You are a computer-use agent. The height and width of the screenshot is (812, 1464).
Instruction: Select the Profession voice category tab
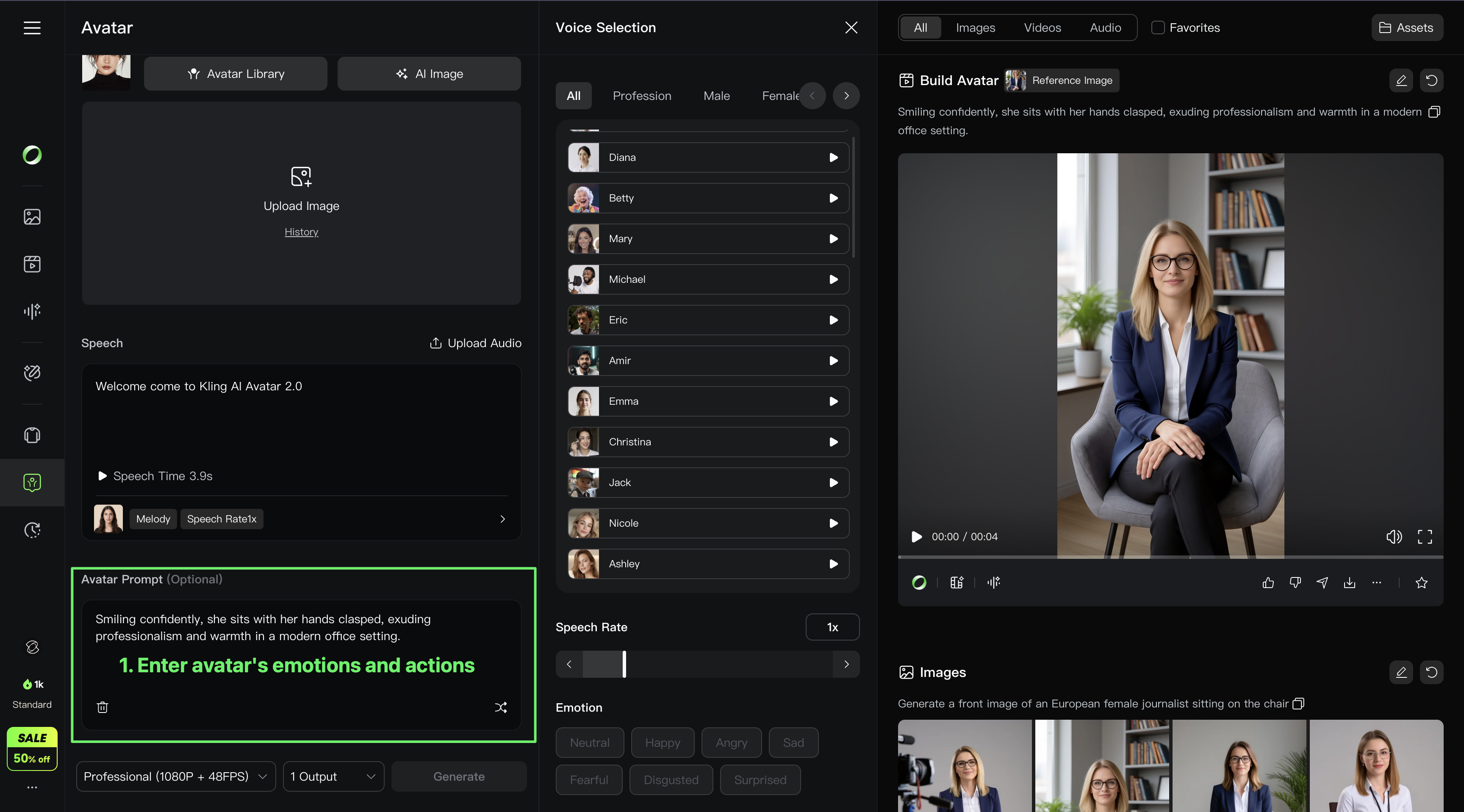(x=642, y=95)
